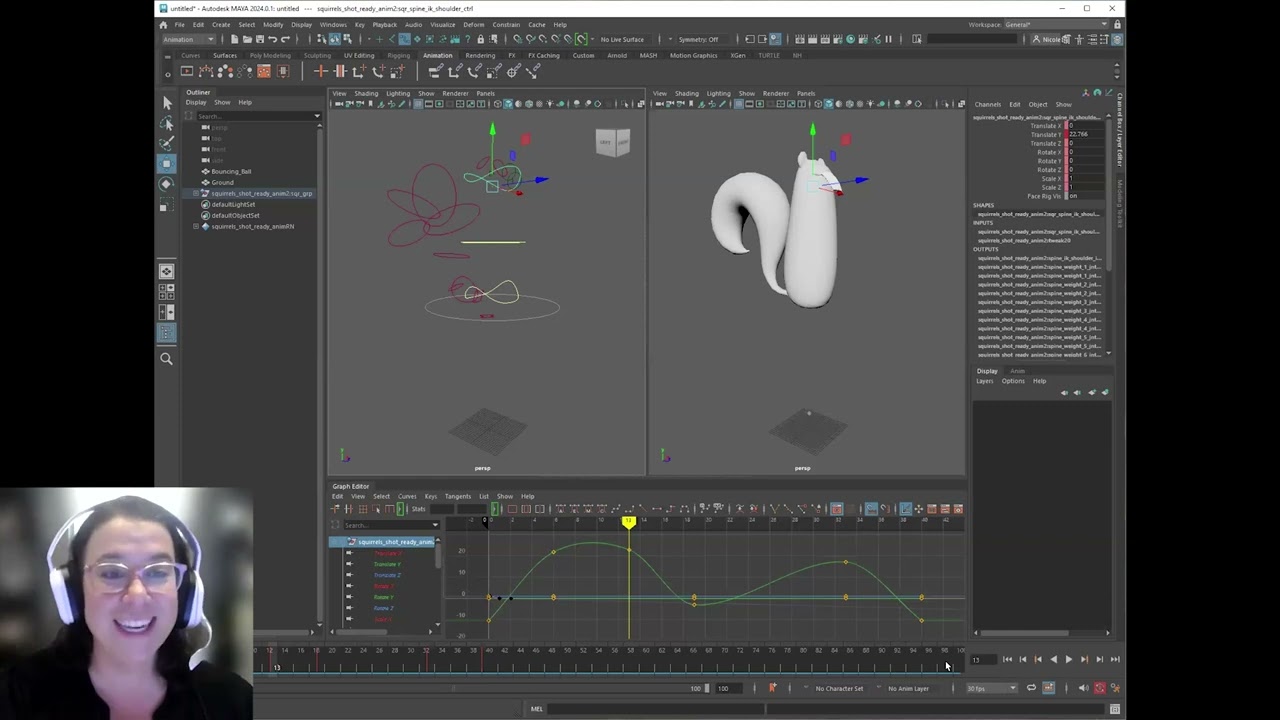Viewport: 1280px width, 720px height.
Task: Click the Motion Trail shelf icon
Action: [206, 71]
